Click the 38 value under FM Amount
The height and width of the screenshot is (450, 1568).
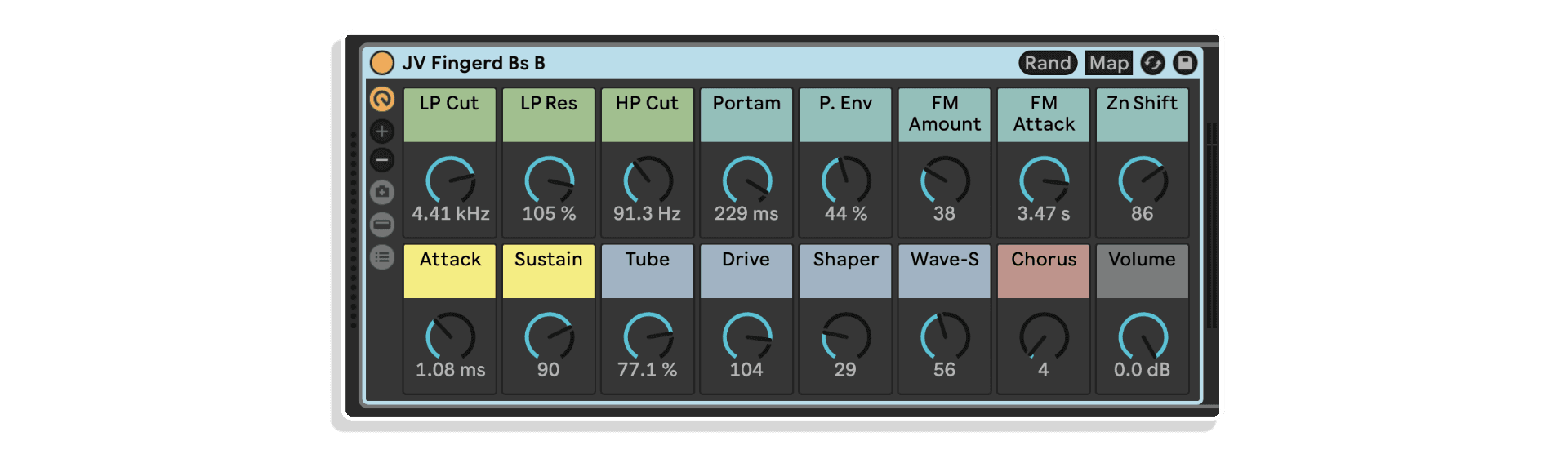pyautogui.click(x=945, y=214)
